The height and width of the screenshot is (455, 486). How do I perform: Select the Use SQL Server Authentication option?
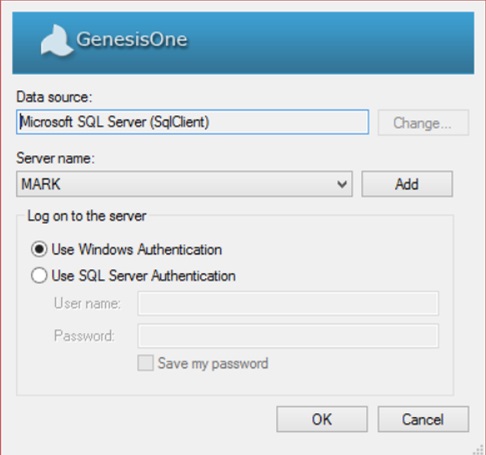click(39, 276)
